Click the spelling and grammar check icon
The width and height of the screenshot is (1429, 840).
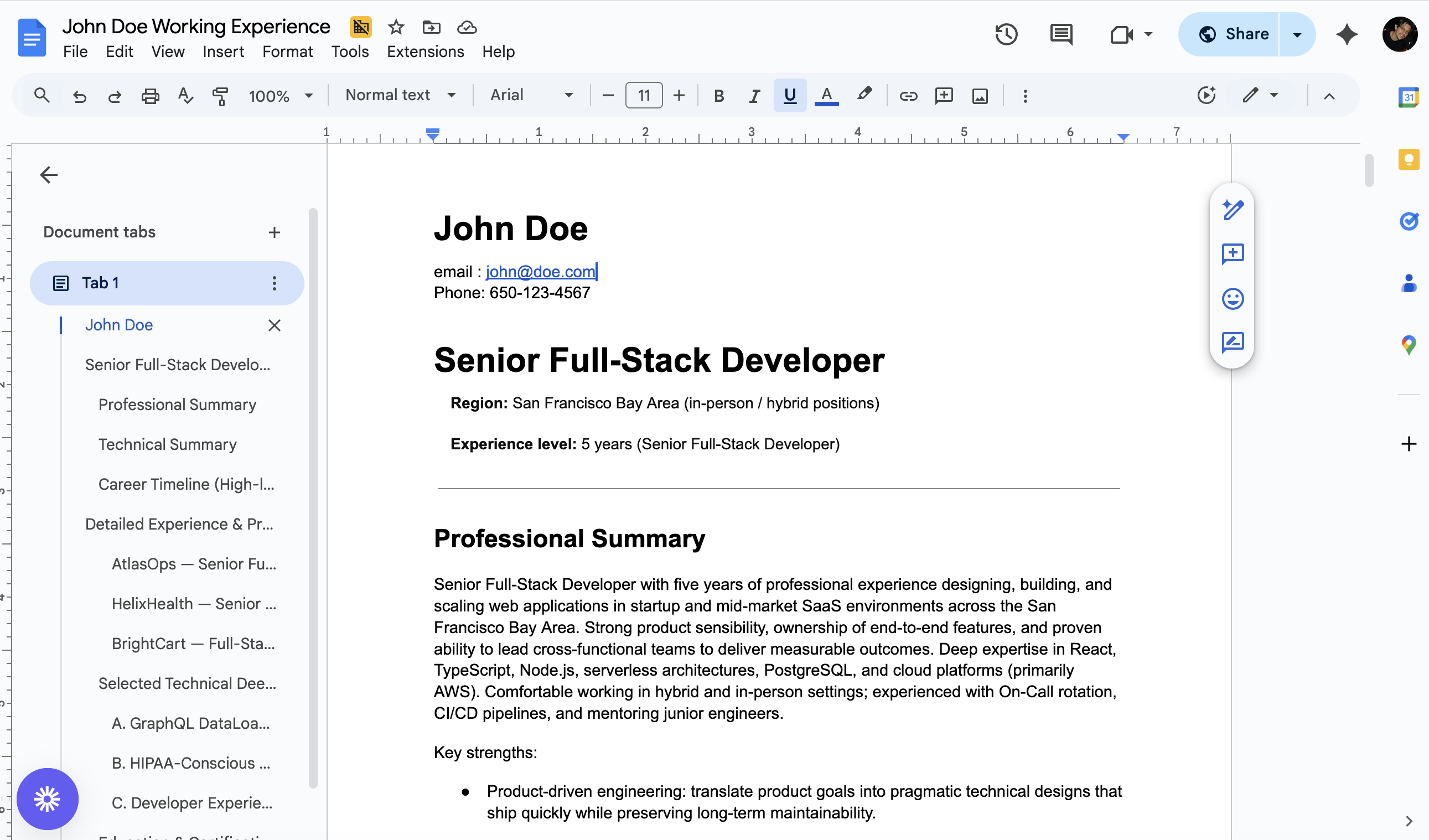185,96
